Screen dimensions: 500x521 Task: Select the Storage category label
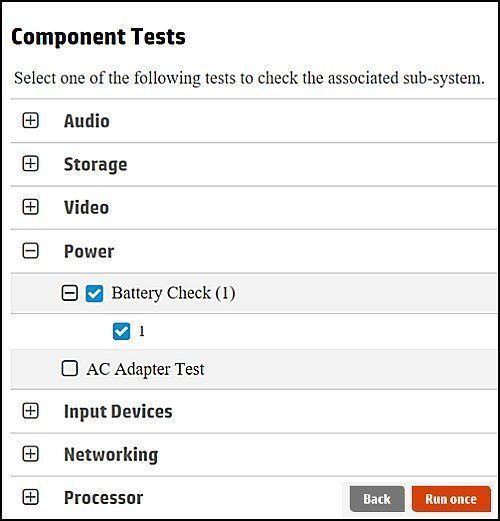coord(95,165)
